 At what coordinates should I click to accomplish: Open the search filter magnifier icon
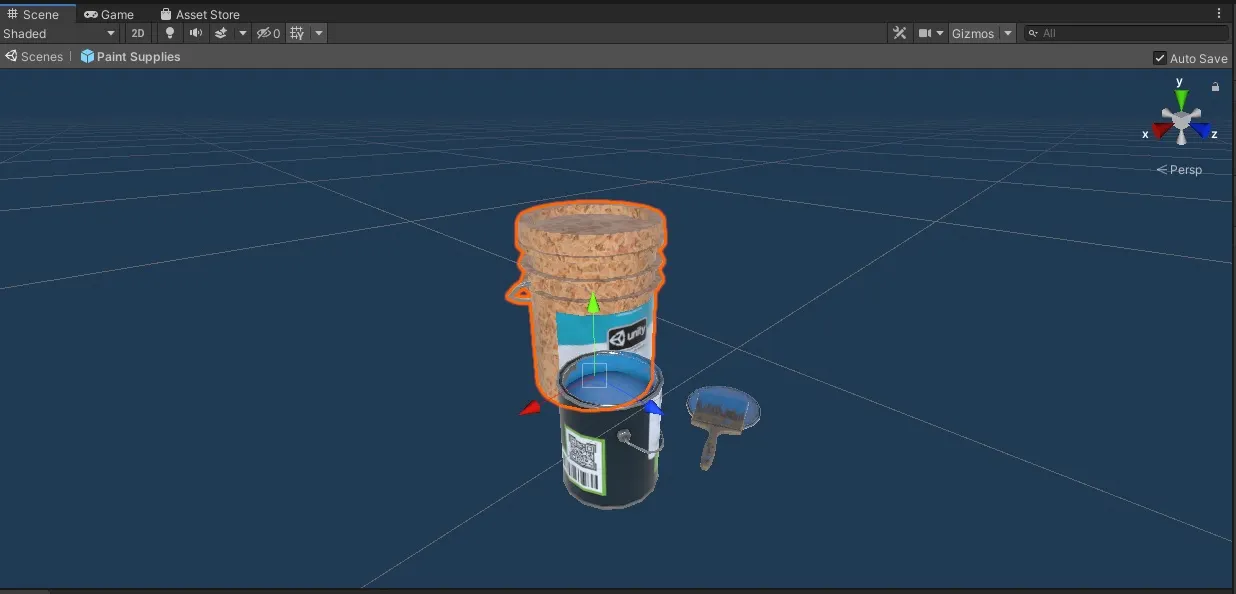click(1034, 33)
